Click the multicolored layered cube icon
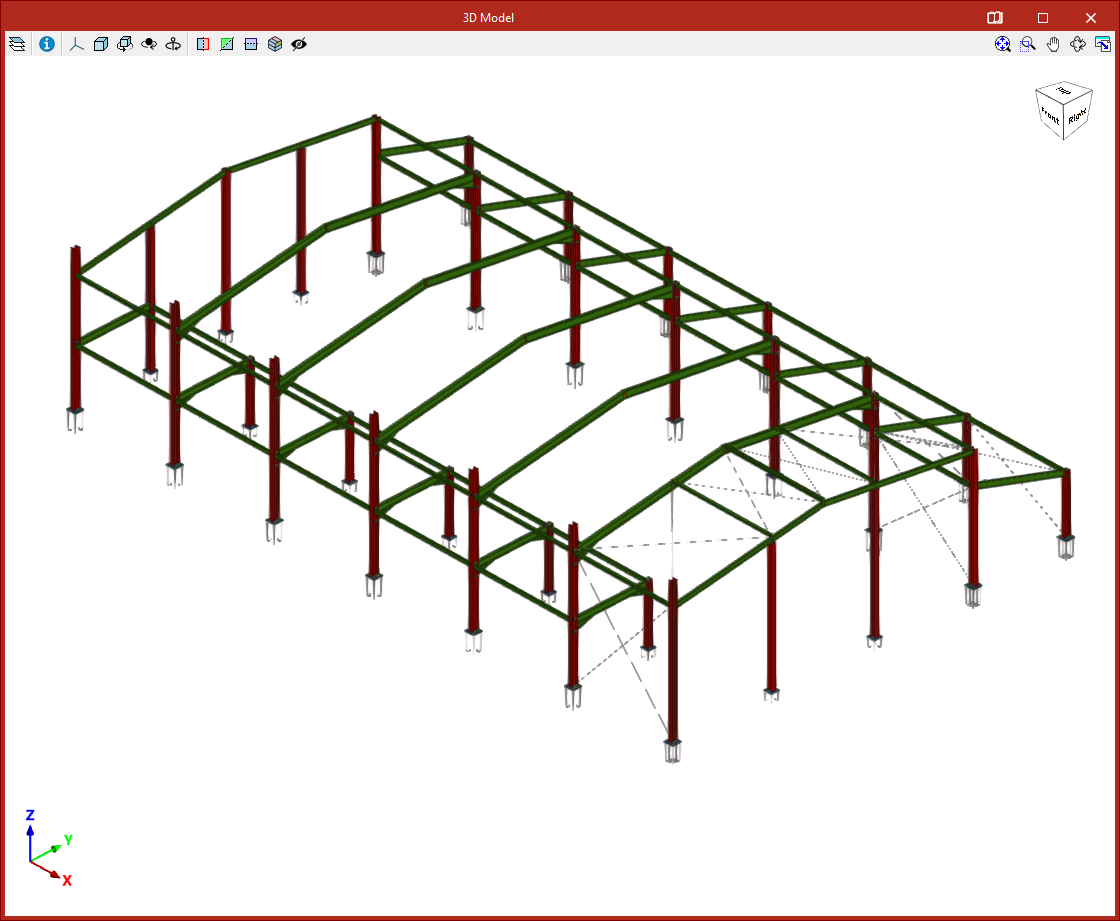This screenshot has width=1120, height=921. click(275, 44)
